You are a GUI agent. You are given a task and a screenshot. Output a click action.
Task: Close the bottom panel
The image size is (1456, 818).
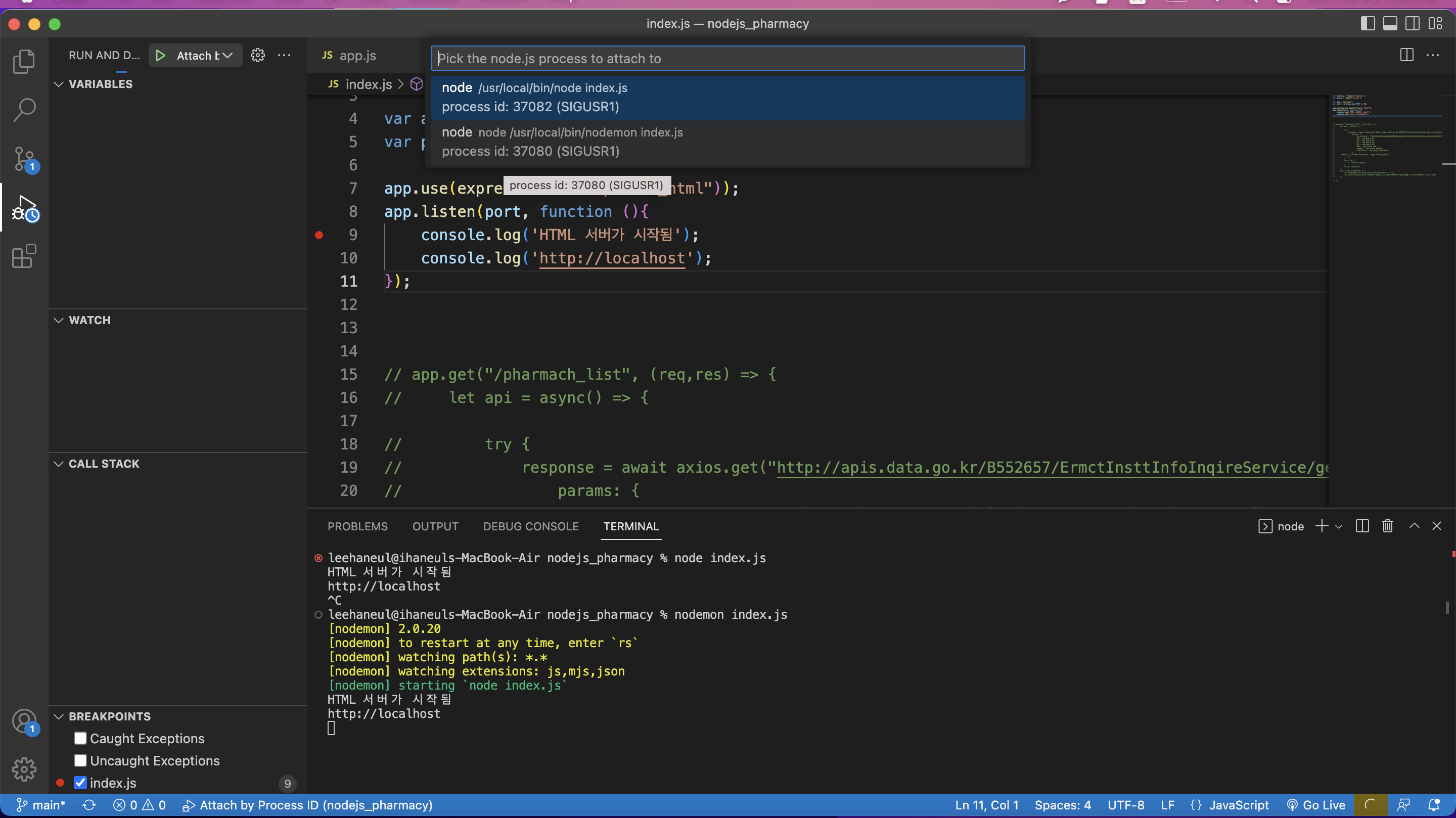click(x=1437, y=526)
